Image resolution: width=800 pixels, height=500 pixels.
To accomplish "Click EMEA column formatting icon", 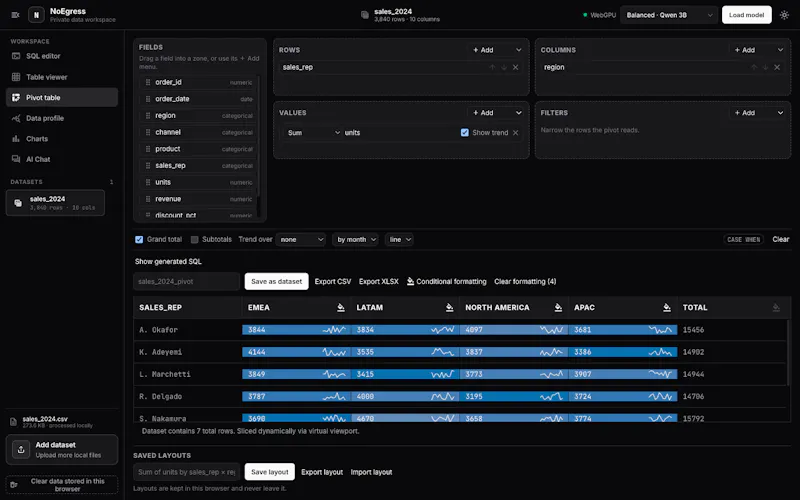I will pos(341,308).
